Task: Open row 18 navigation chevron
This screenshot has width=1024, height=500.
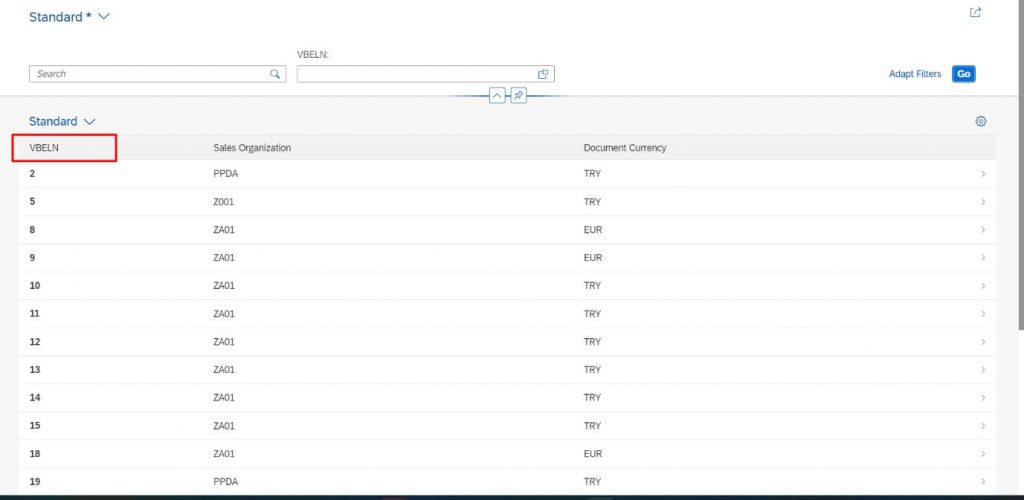Action: pos(983,454)
